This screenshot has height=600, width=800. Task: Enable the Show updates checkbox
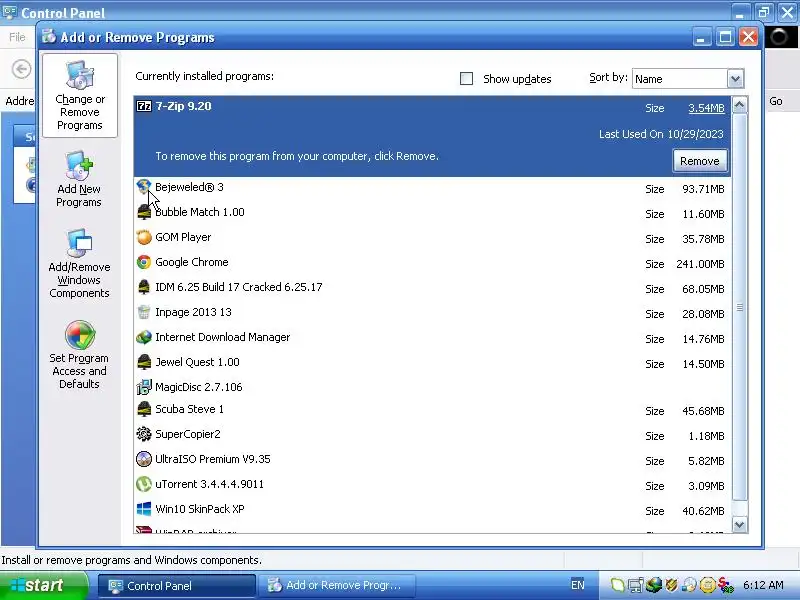point(466,79)
